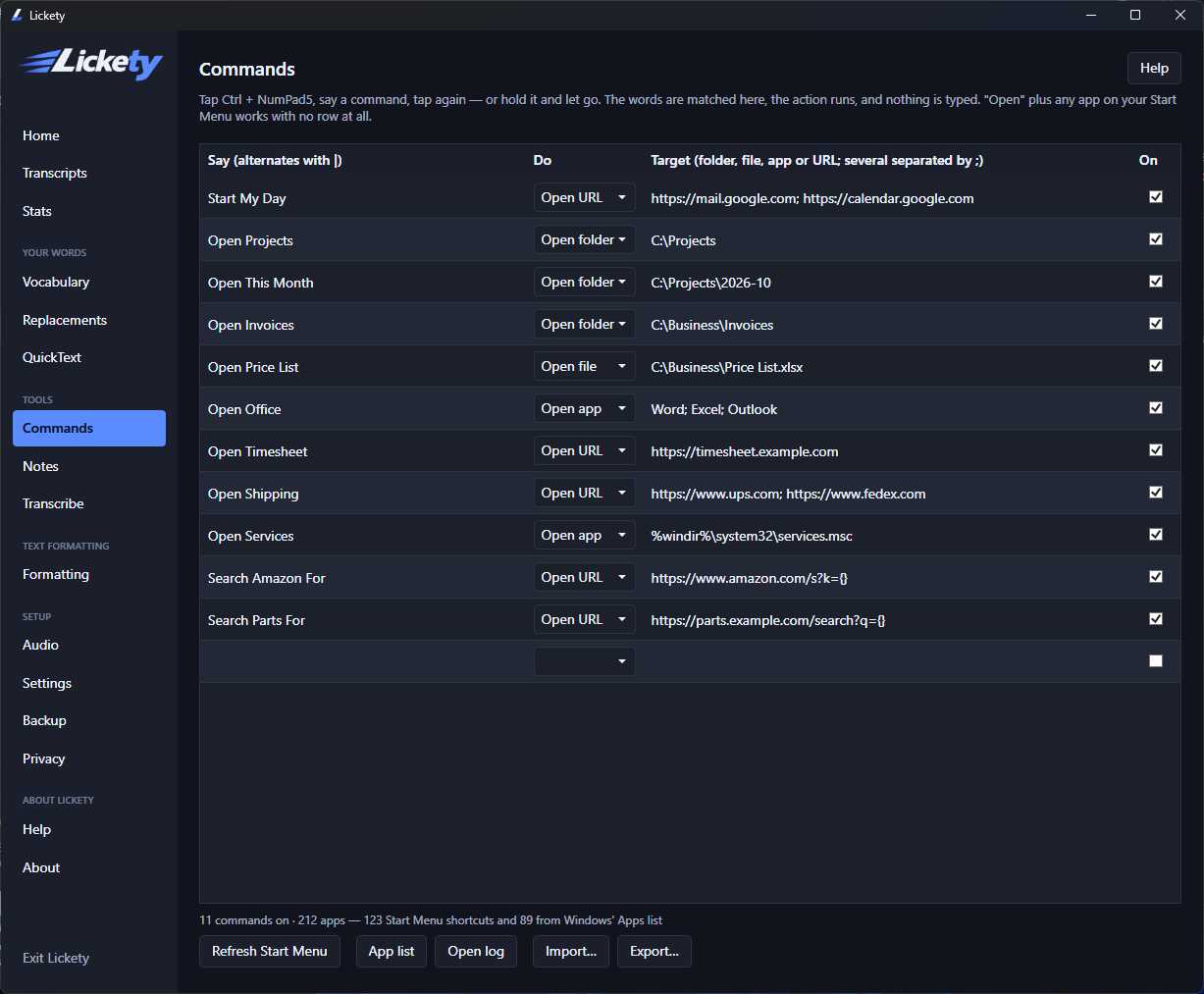The width and height of the screenshot is (1204, 994).
Task: Disable the Search Amazon For command
Action: click(x=1156, y=577)
